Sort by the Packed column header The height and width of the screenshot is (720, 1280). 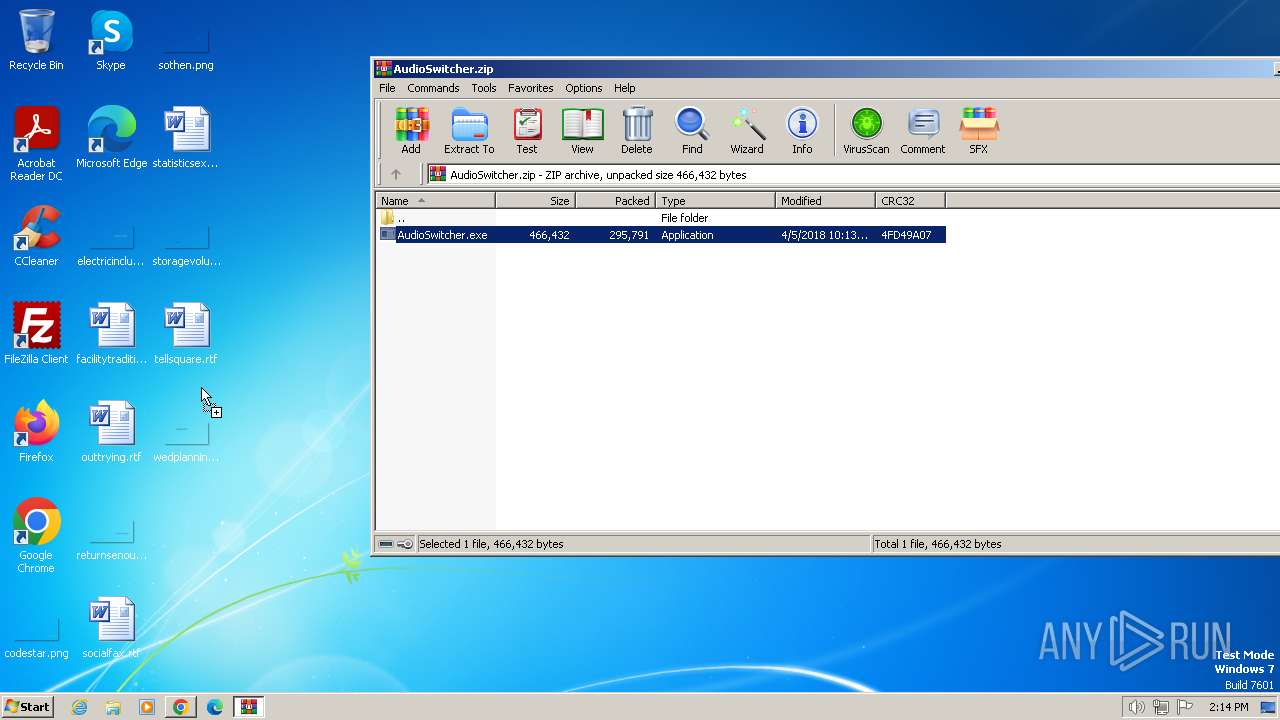click(616, 201)
